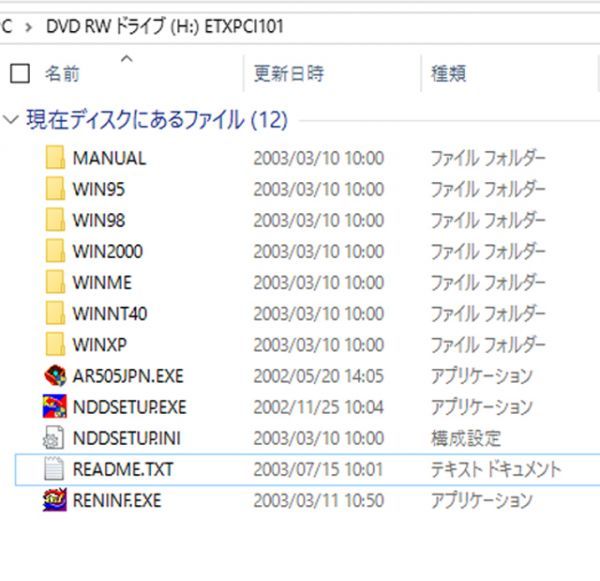Click the date 2003/07/15 10:01
This screenshot has height=581, width=600.
click(x=318, y=469)
